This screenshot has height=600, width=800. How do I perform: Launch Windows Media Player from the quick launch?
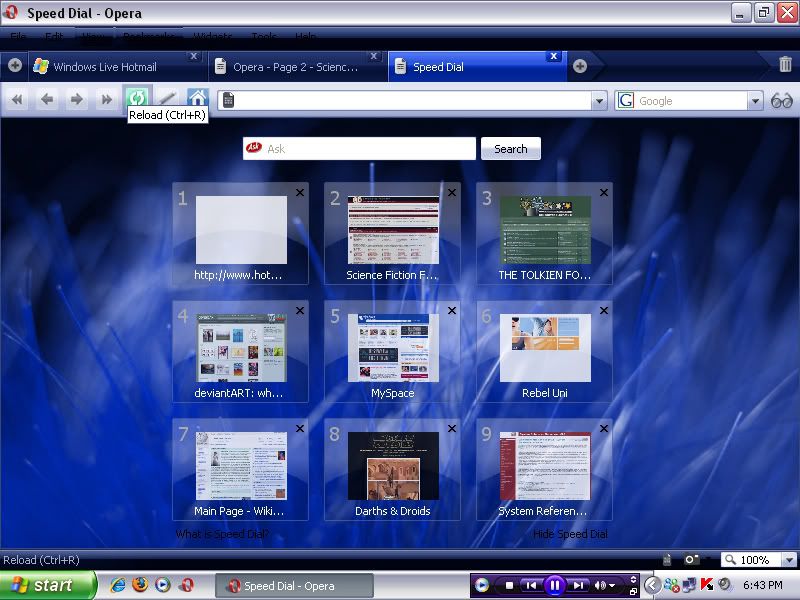pyautogui.click(x=163, y=585)
